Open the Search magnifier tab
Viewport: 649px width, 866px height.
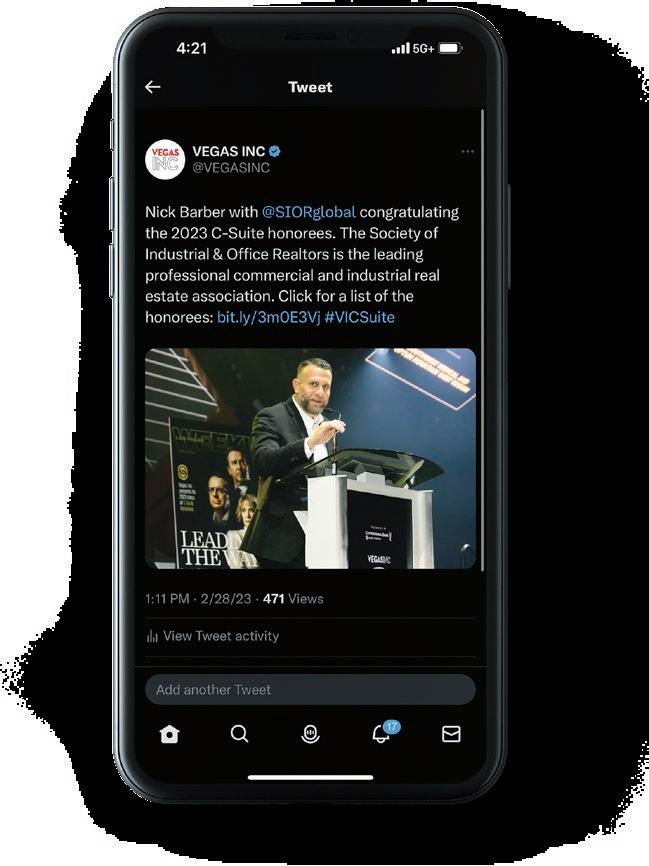[x=239, y=734]
